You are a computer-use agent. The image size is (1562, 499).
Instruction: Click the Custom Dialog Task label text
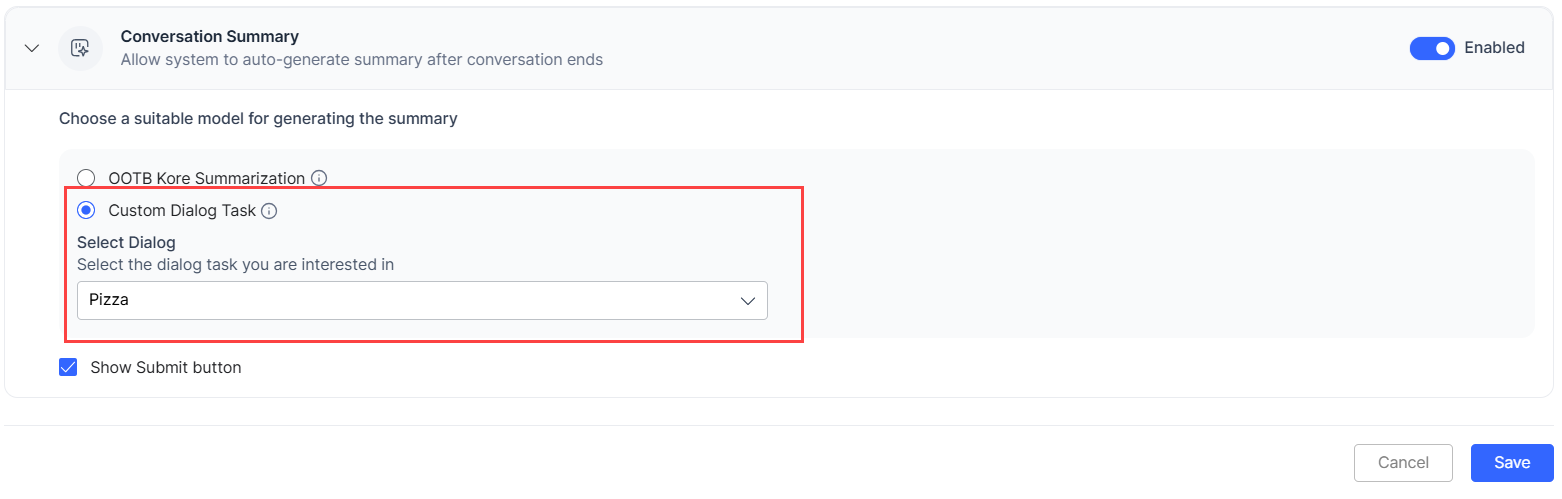(x=181, y=211)
